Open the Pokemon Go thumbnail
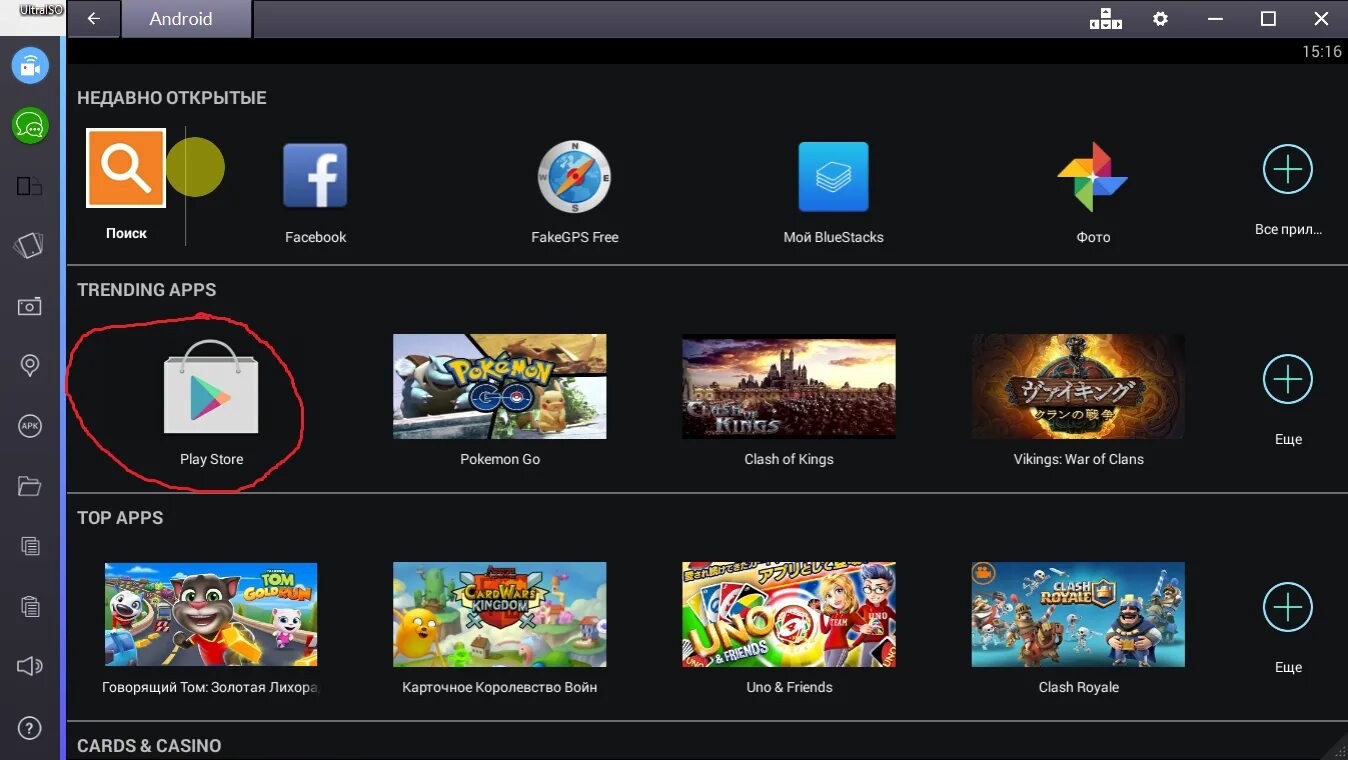This screenshot has height=760, width=1348. (500, 386)
